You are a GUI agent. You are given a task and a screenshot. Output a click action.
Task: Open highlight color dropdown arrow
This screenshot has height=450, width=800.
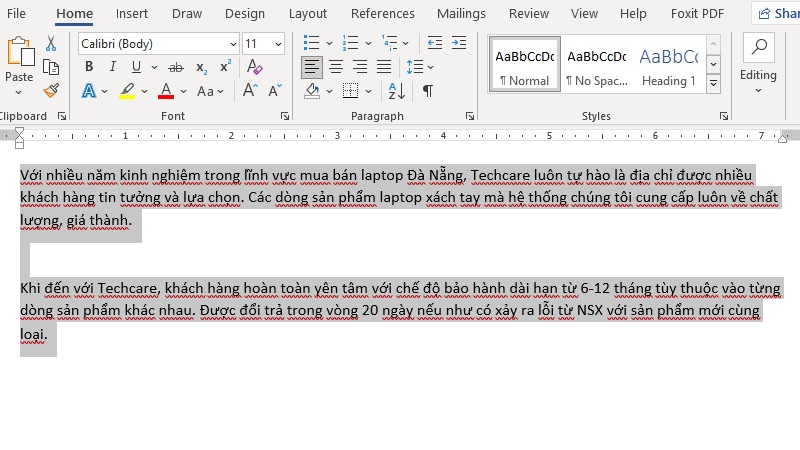pos(144,92)
